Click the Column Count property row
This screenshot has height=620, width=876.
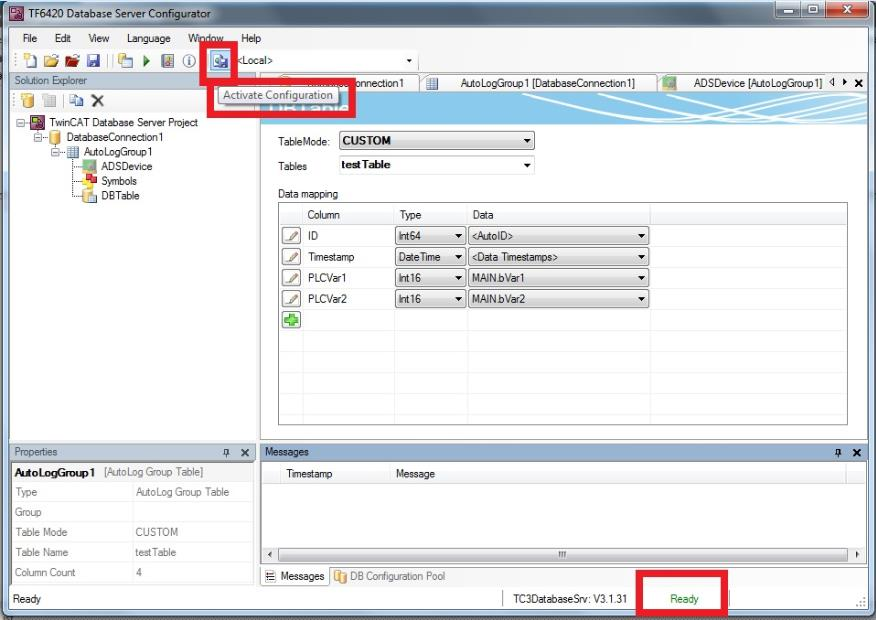point(132,572)
